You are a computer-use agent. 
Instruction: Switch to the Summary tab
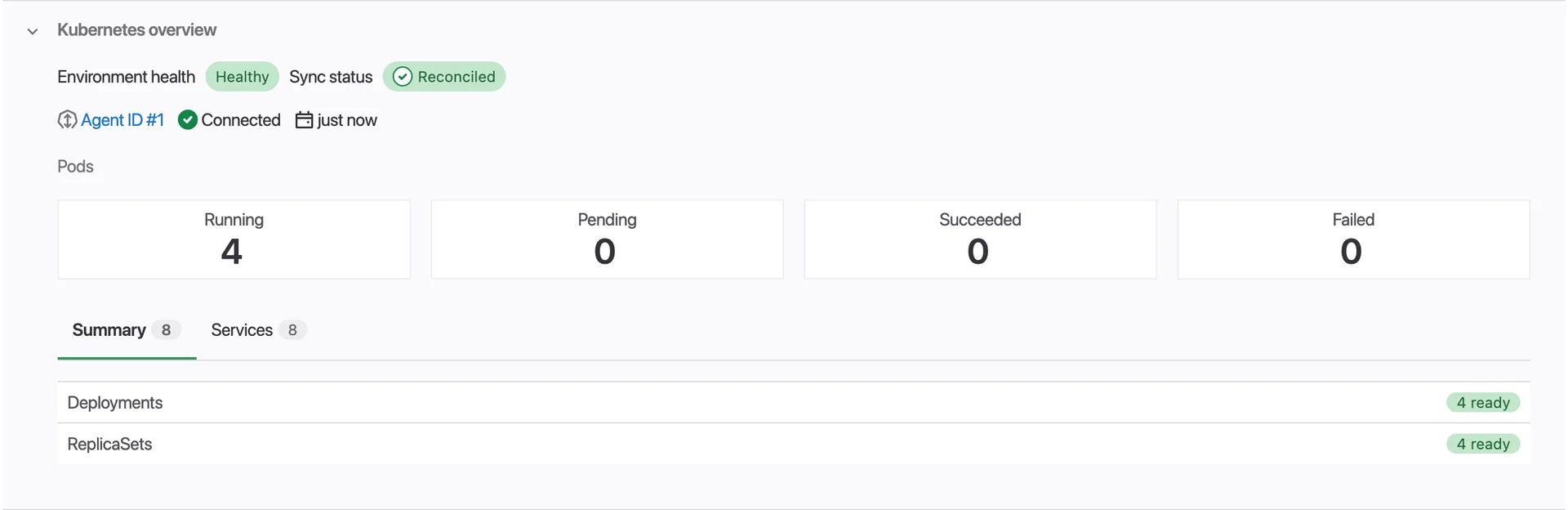[x=109, y=330]
